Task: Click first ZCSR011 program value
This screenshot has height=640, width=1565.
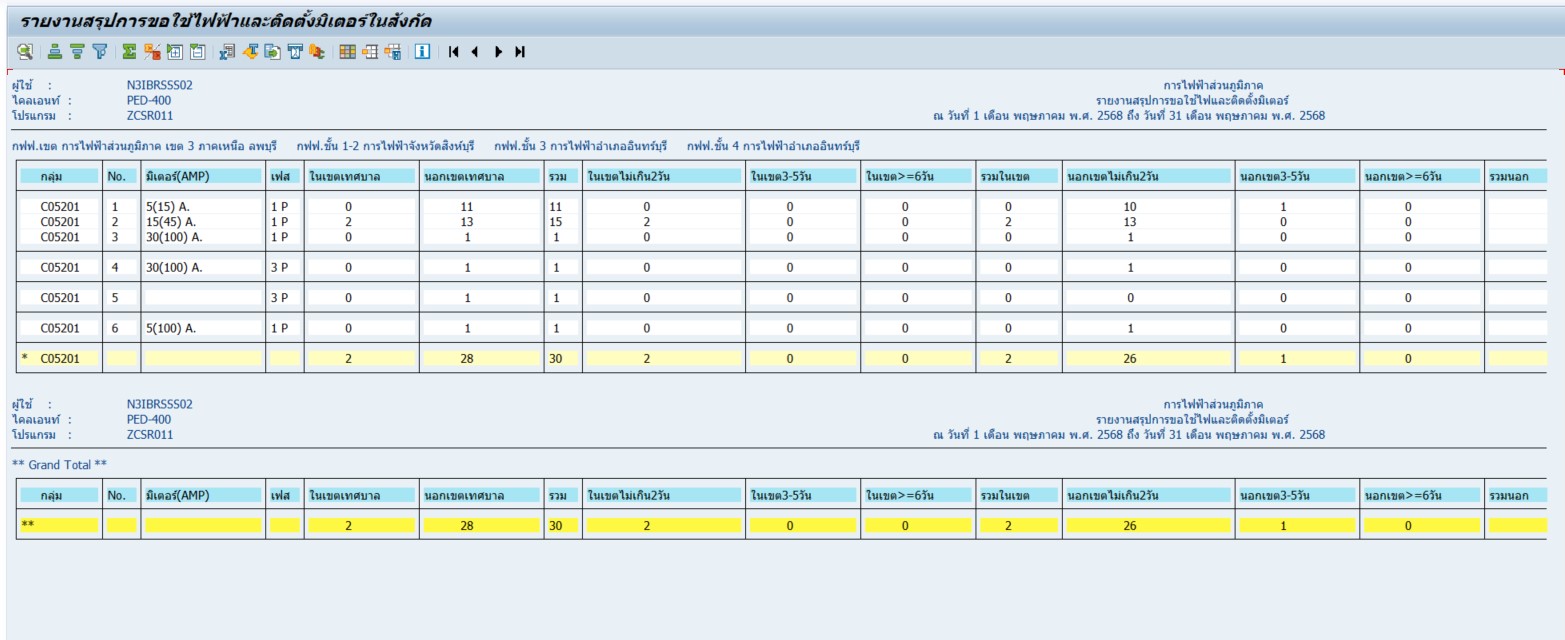Action: (x=150, y=115)
